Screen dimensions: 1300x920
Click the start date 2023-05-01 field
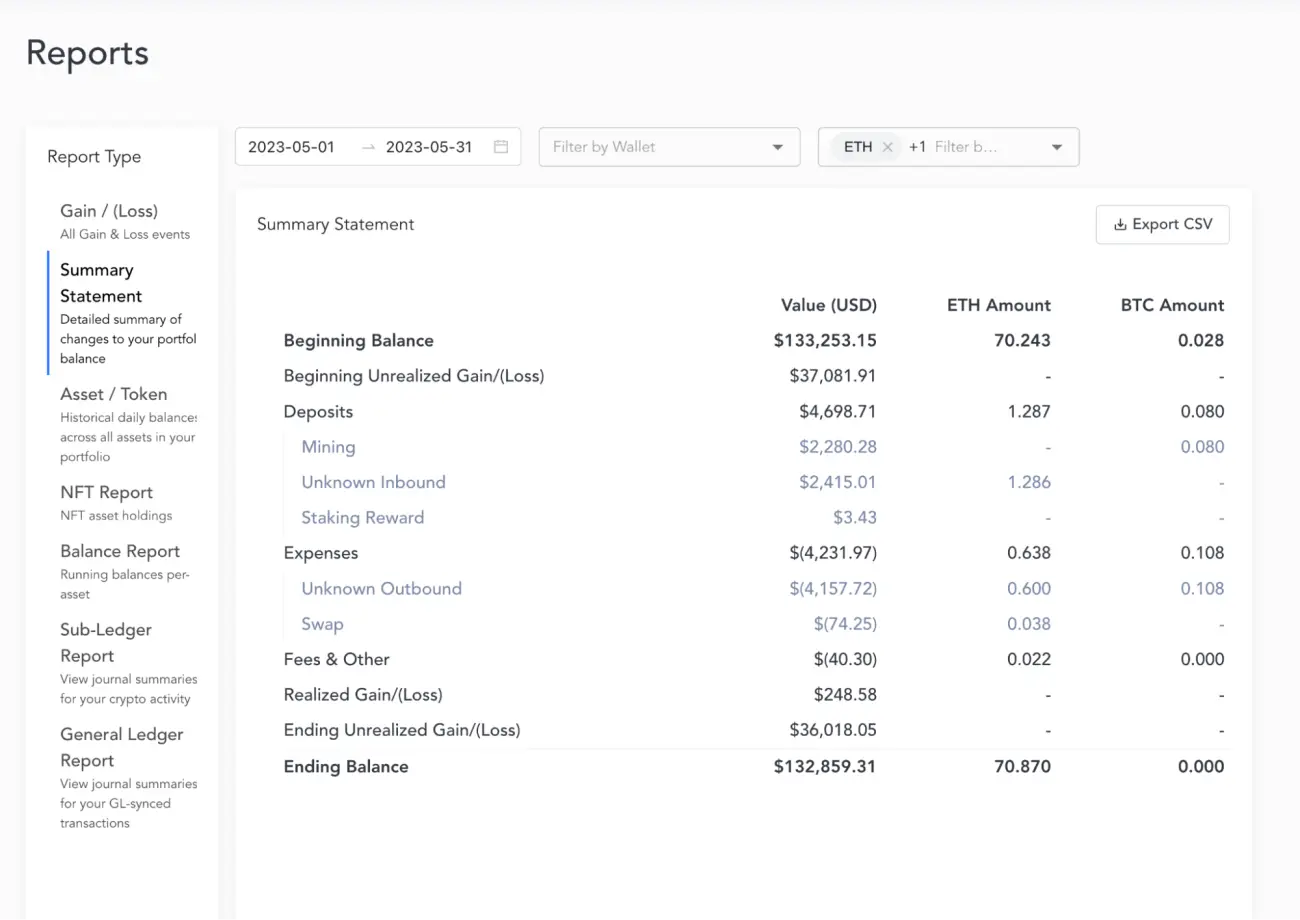[291, 147]
